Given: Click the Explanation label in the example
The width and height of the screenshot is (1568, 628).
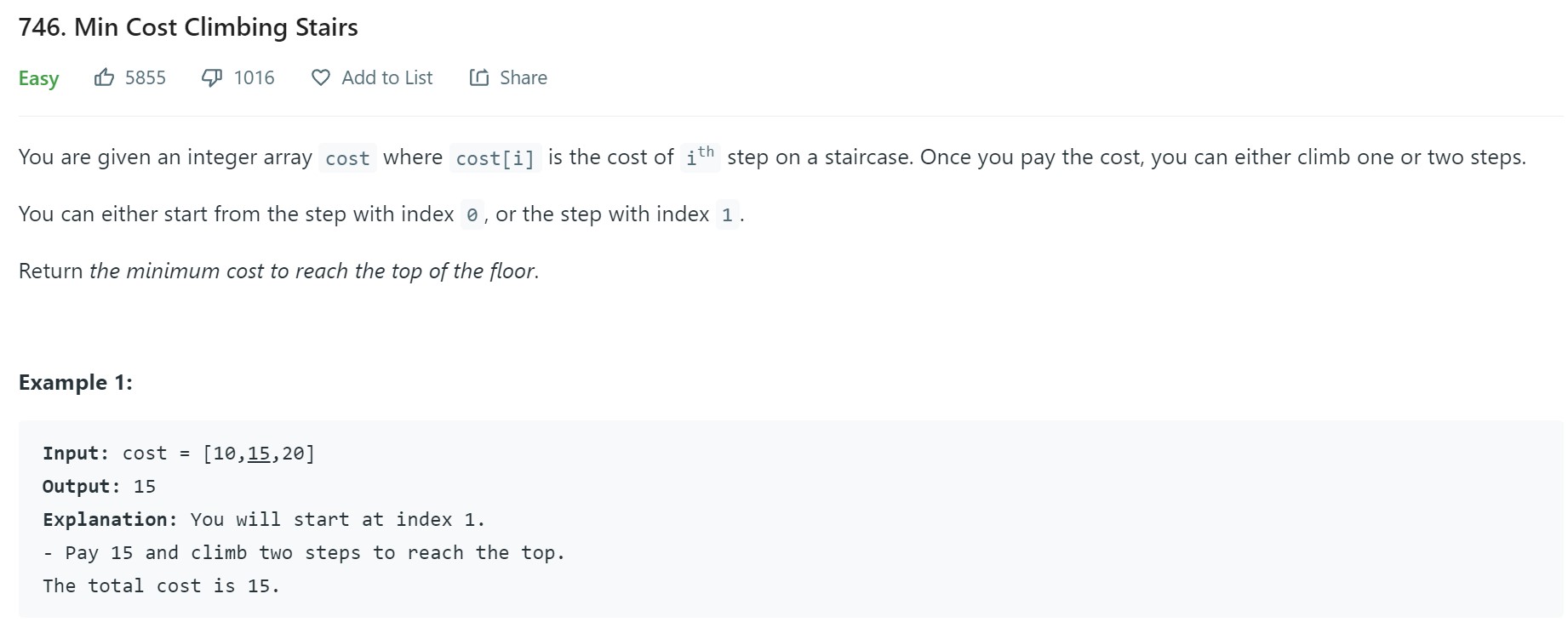Looking at the screenshot, I should pos(110,520).
